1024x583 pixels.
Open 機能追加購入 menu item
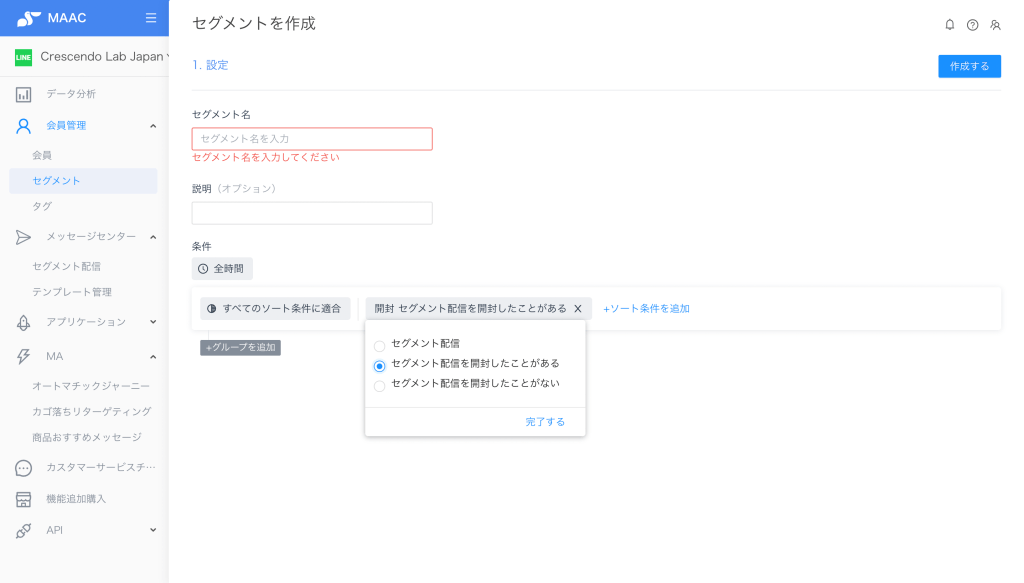tap(76, 499)
